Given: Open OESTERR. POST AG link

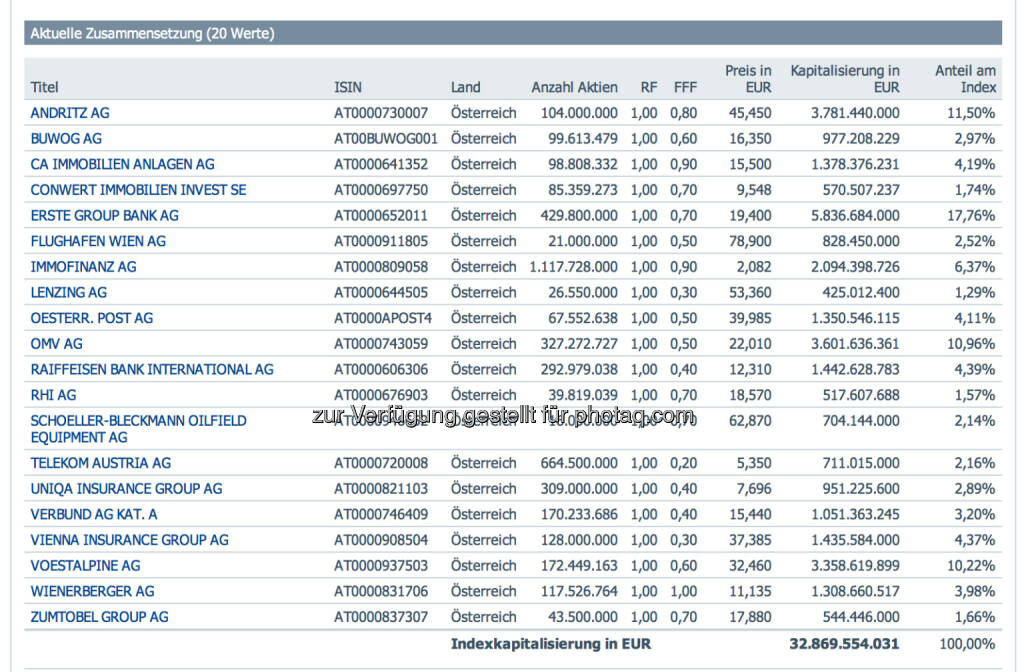Looking at the screenshot, I should tap(91, 318).
